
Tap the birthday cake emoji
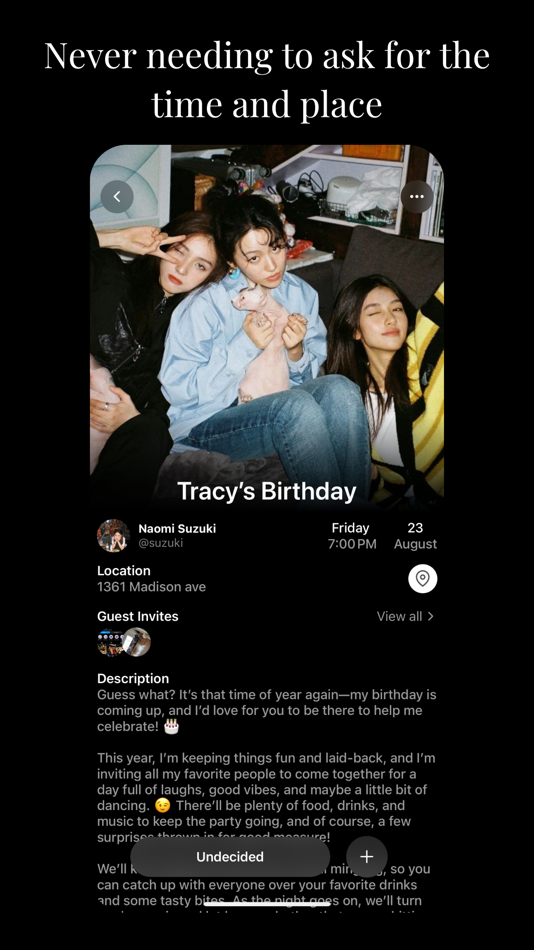tap(172, 726)
